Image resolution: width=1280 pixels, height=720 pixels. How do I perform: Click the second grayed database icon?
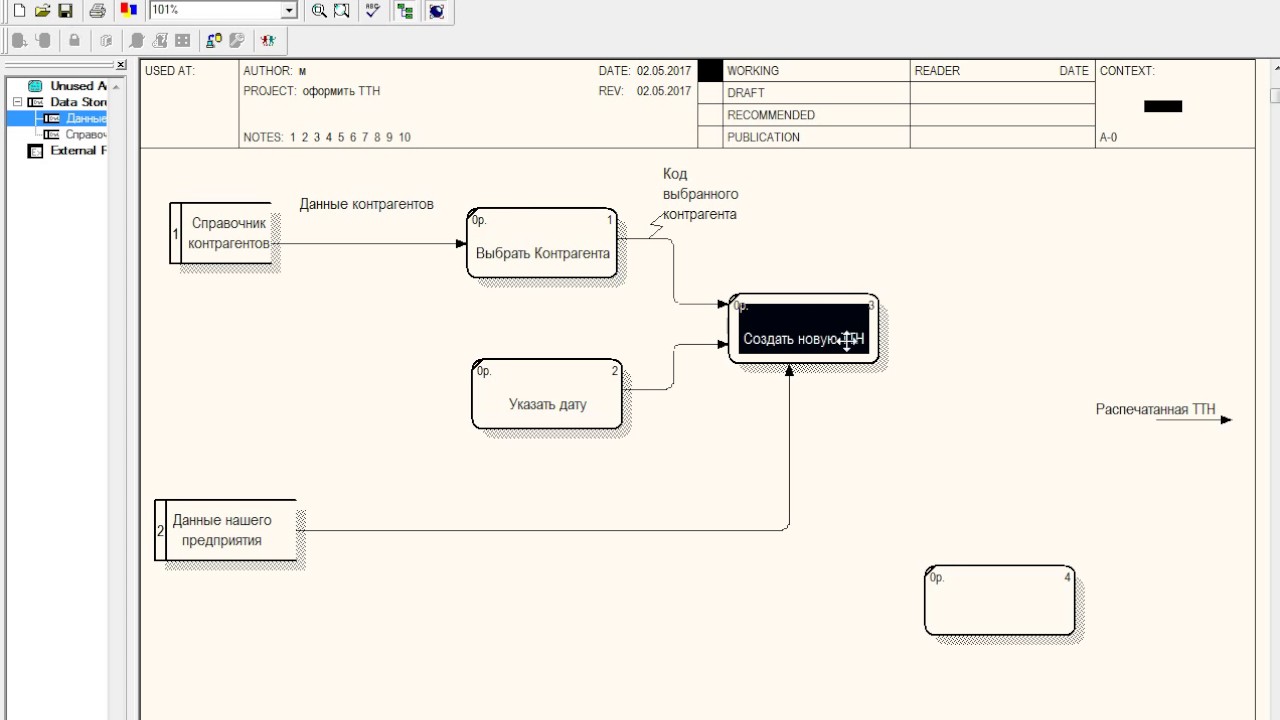point(43,40)
